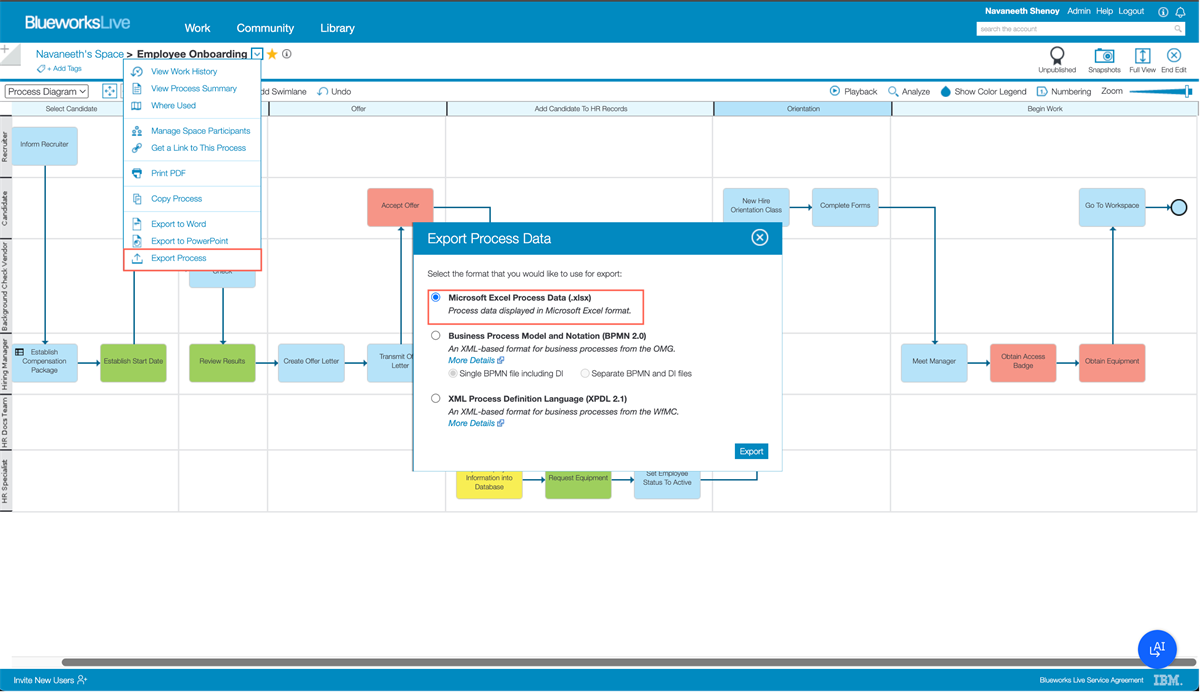Open Snapshots with the camera icon

tap(1104, 56)
